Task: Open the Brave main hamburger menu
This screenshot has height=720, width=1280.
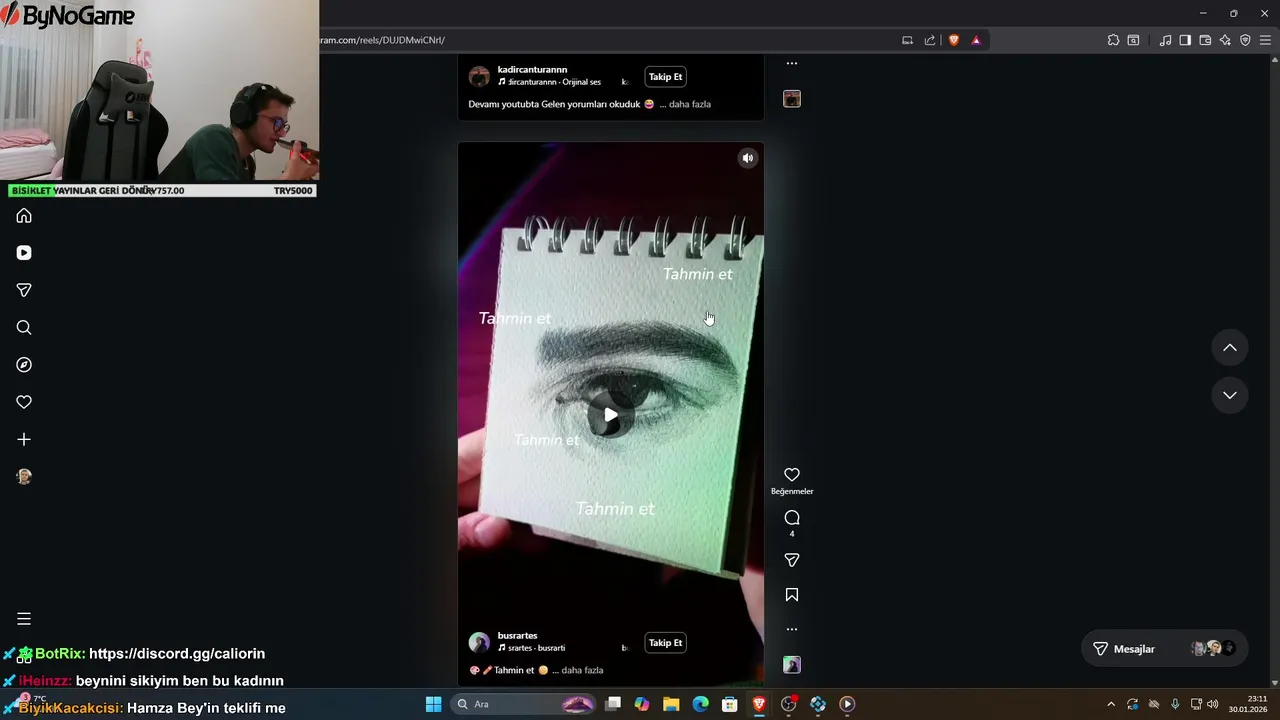Action: tap(1265, 40)
